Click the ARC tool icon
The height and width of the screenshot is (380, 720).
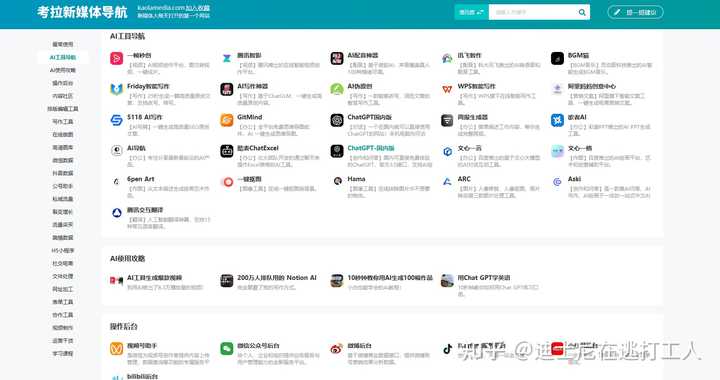click(447, 182)
